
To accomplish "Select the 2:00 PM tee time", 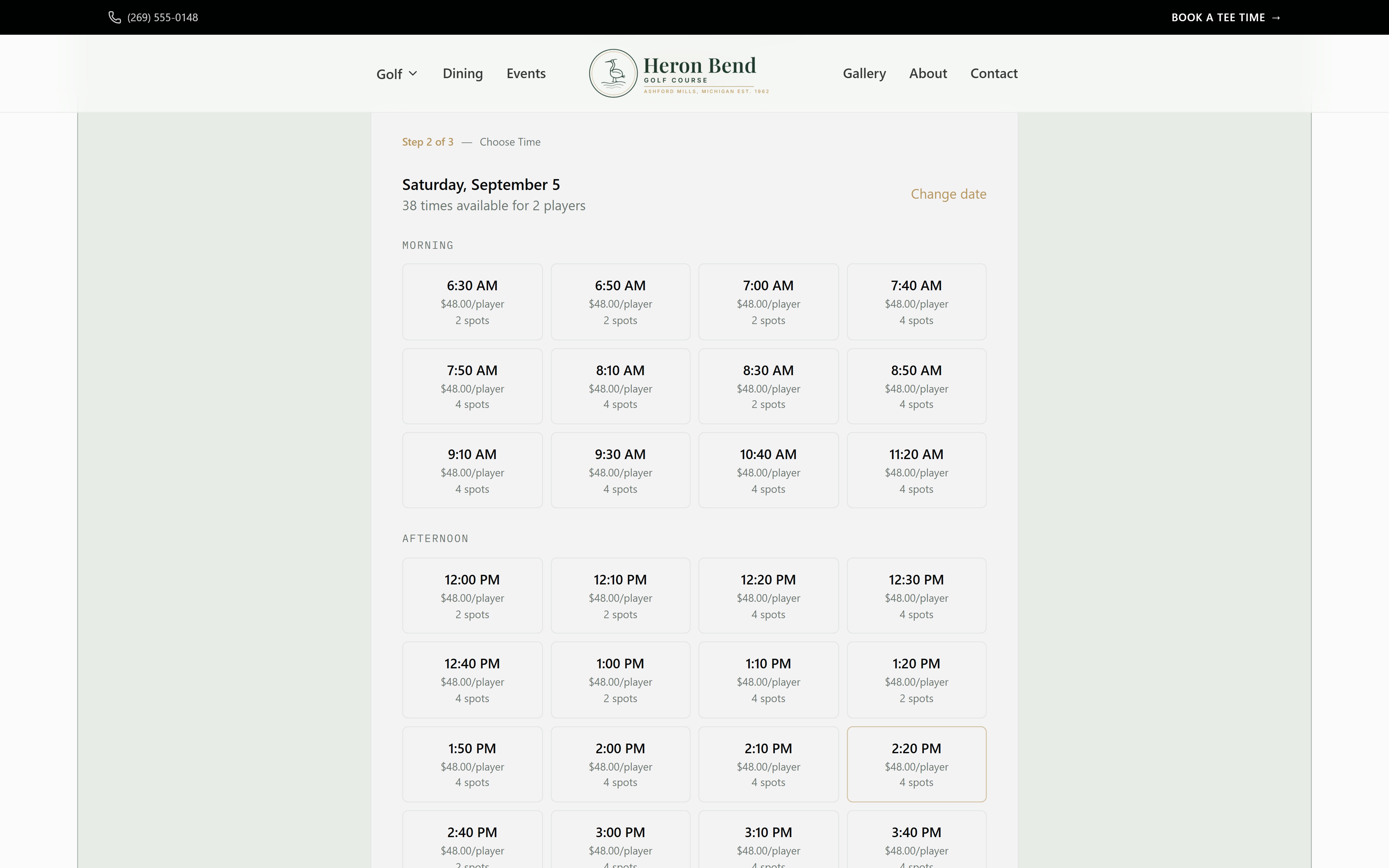I will [621, 764].
